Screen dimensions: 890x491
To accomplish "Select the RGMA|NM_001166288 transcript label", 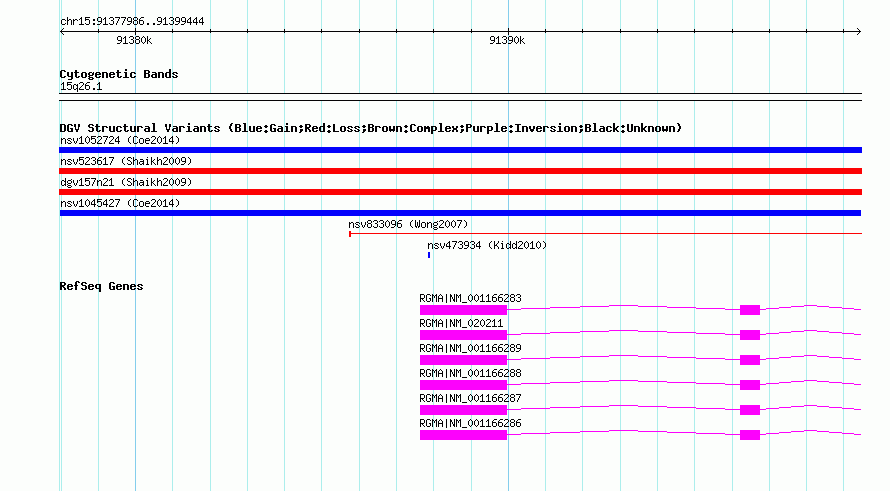I will (x=470, y=373).
